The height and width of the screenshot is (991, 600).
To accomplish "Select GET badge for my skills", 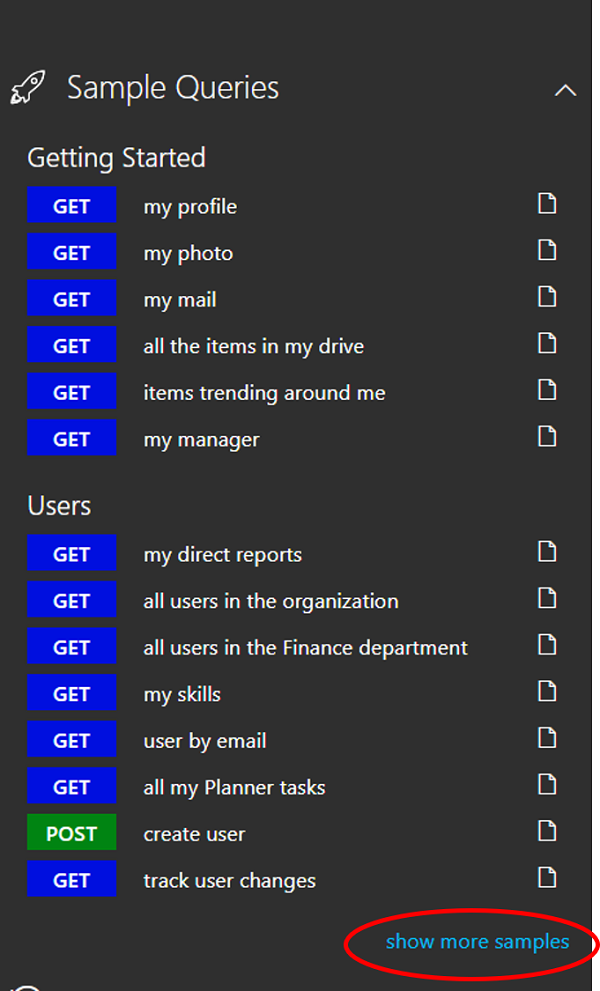I will click(x=71, y=694).
